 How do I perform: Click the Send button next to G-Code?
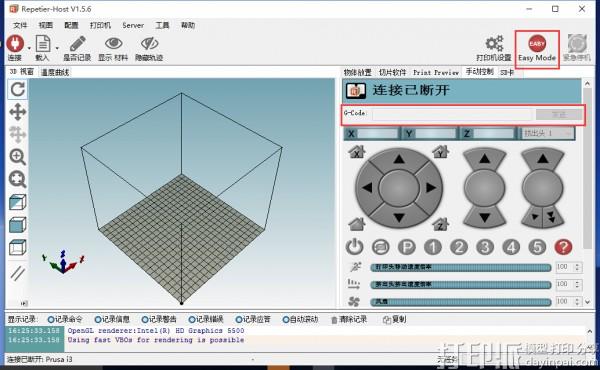559,114
